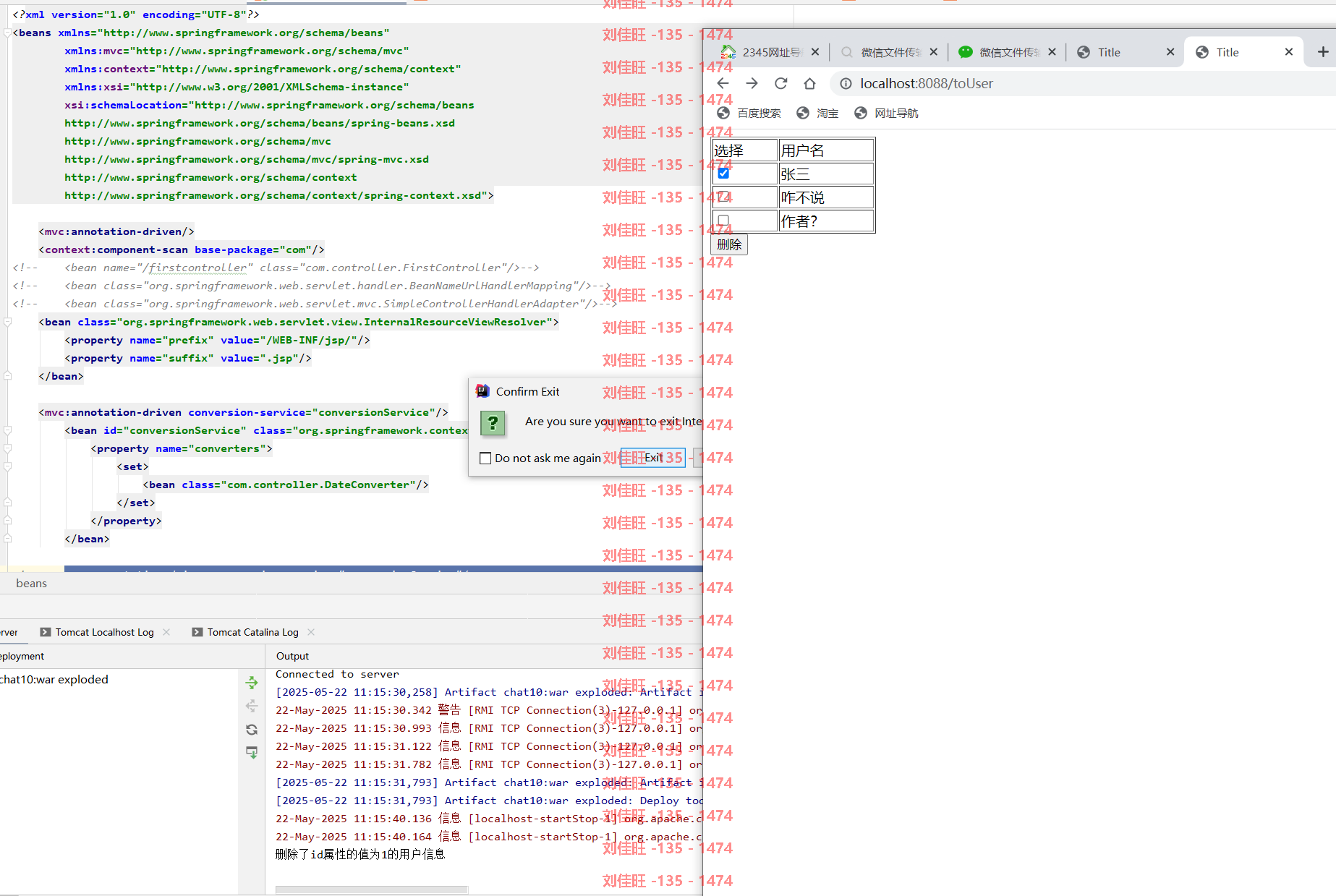Open a new browser tab
The height and width of the screenshot is (896, 1336).
pyautogui.click(x=1322, y=52)
